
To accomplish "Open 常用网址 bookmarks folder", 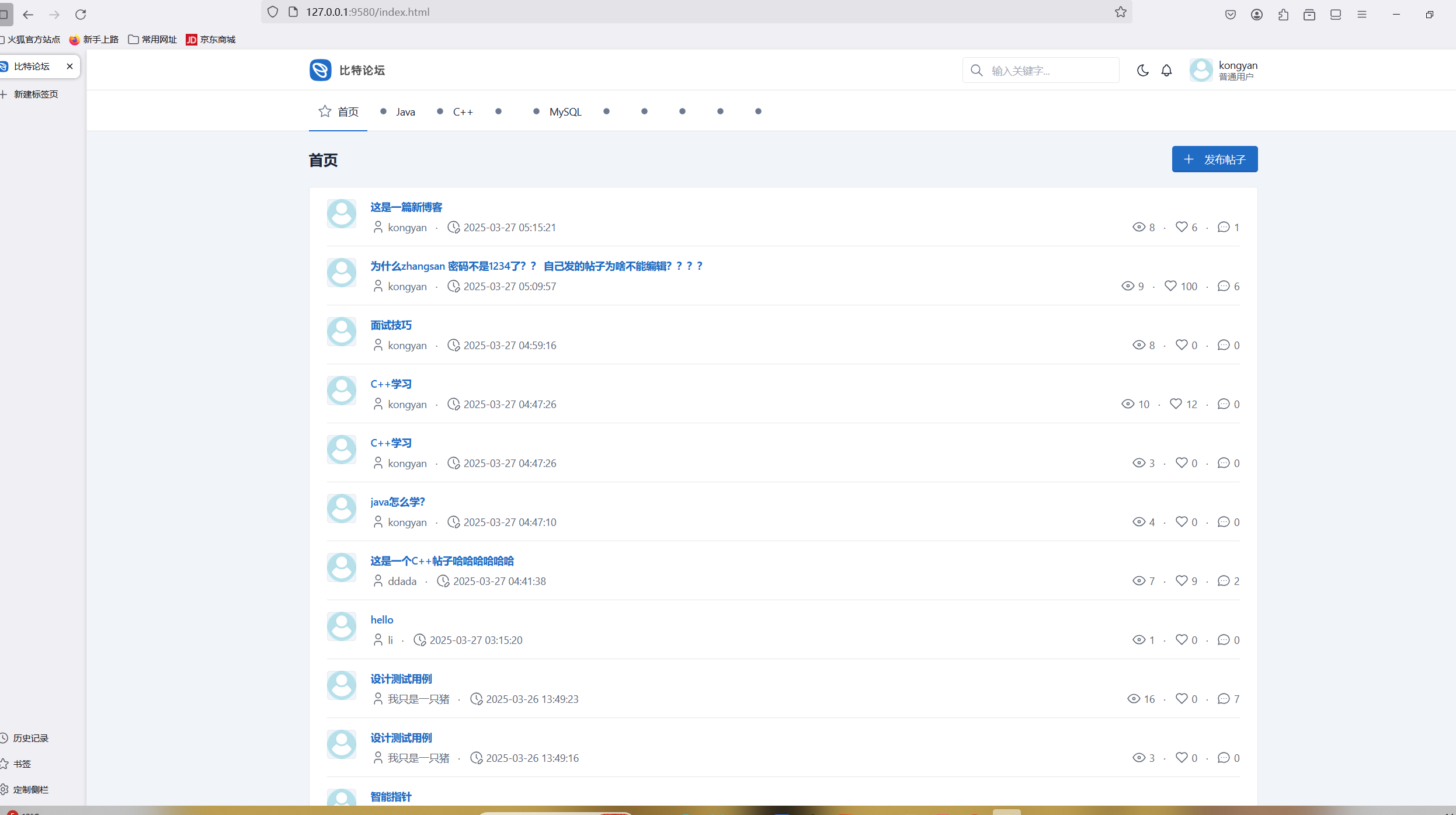I will tap(153, 40).
